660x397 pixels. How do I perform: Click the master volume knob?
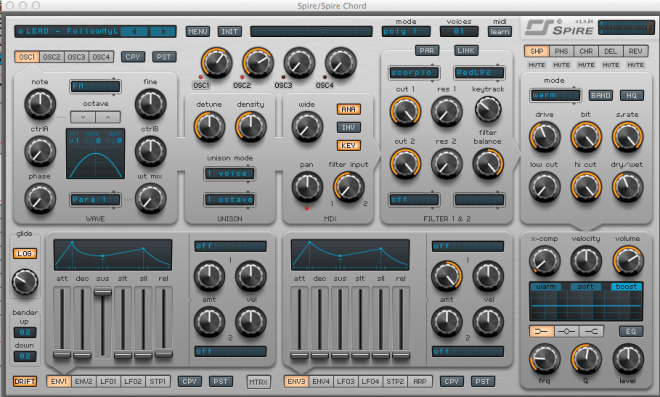click(x=628, y=261)
